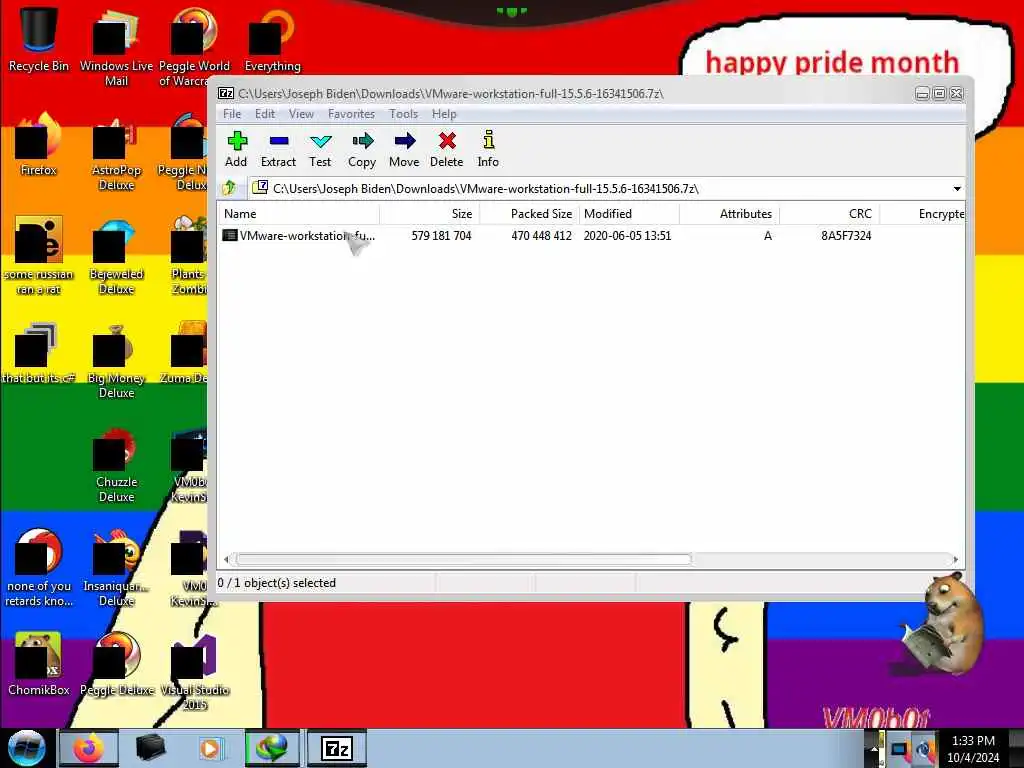Screen dimensions: 1024x768
Task: Select the Firefox desktop icon
Action: coord(39,144)
